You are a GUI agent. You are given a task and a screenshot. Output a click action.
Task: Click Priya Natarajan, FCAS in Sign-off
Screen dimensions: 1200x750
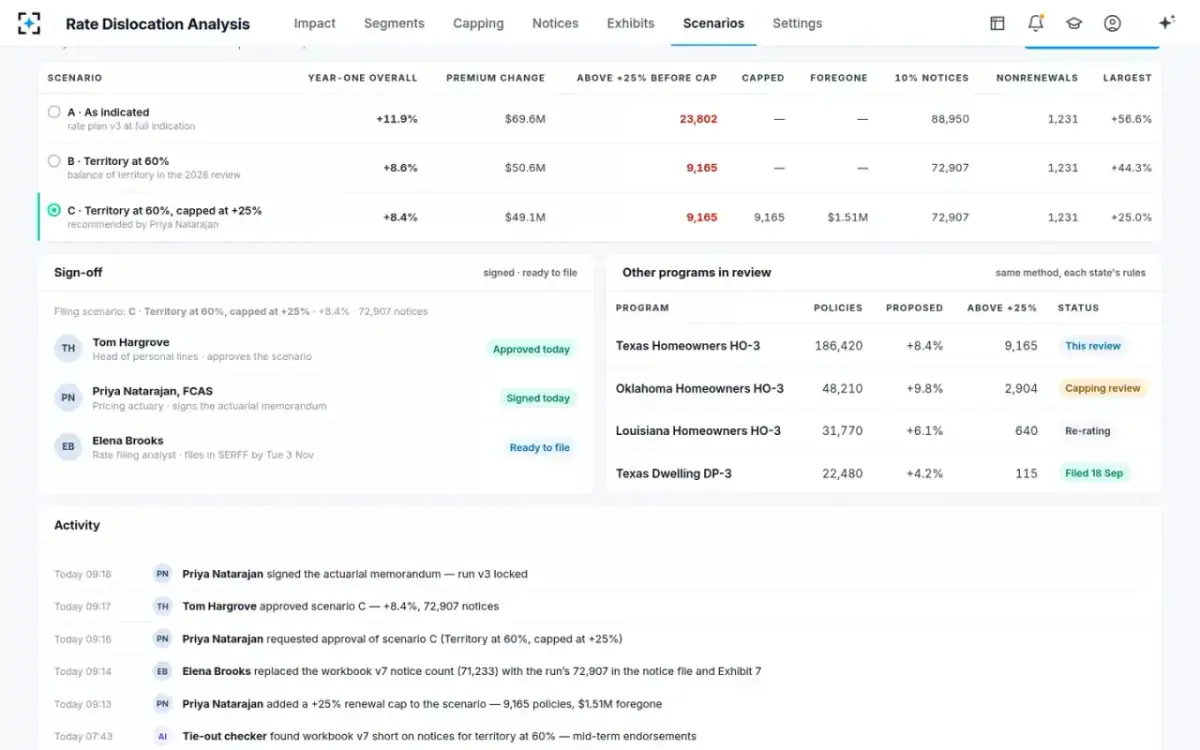coord(153,391)
